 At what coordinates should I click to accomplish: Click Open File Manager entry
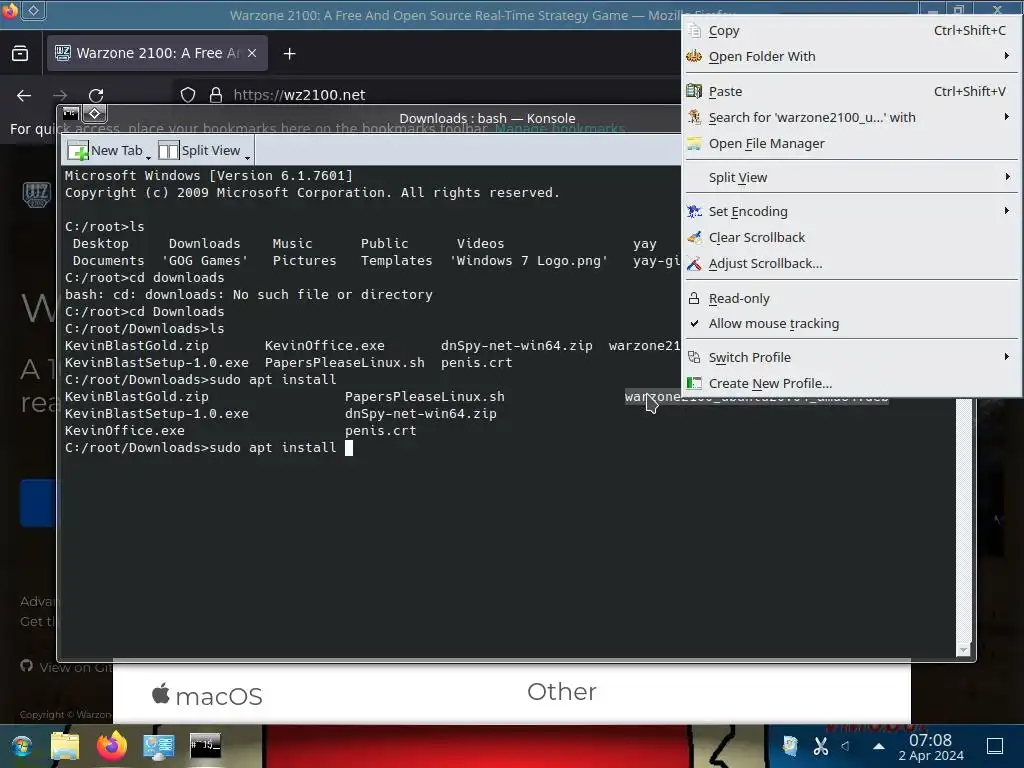(x=851, y=144)
